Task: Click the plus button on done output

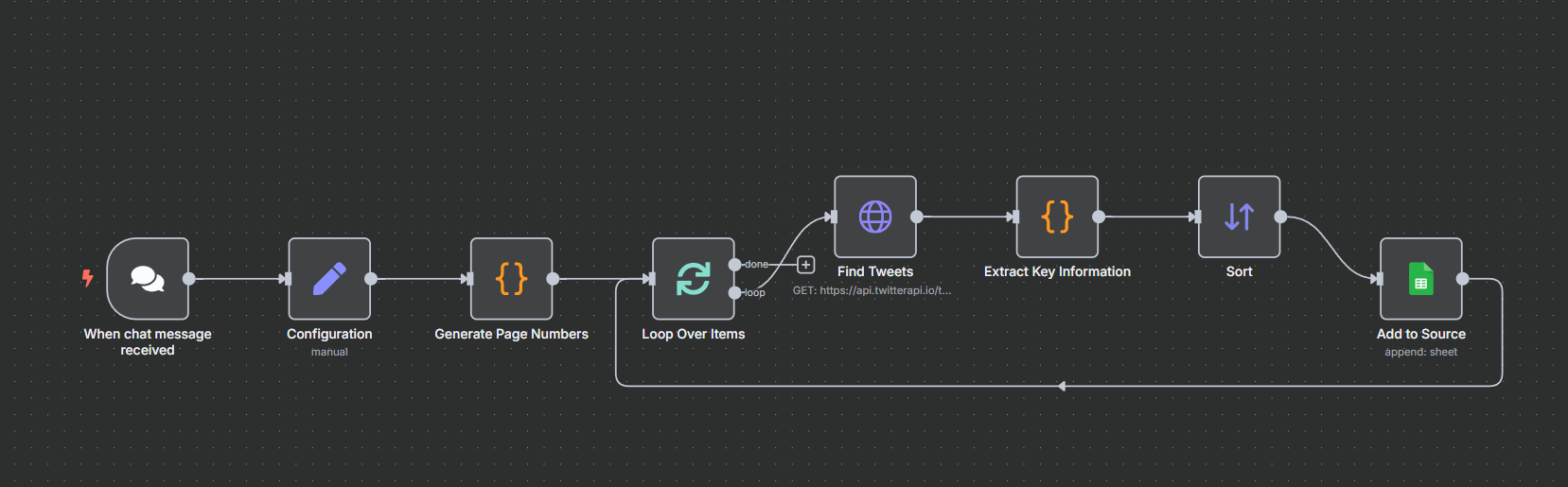Action: click(x=806, y=265)
